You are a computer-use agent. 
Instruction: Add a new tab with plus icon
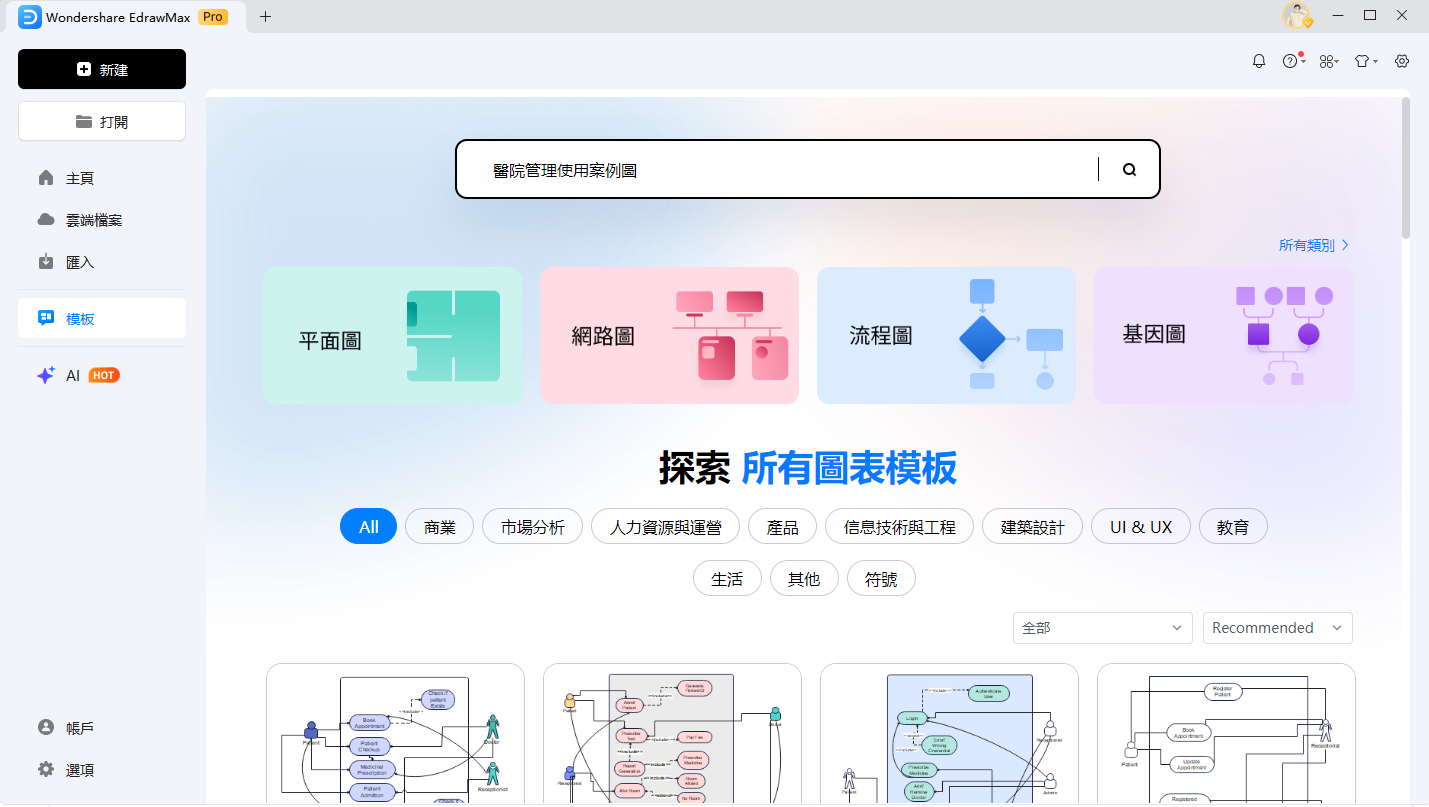(x=265, y=16)
